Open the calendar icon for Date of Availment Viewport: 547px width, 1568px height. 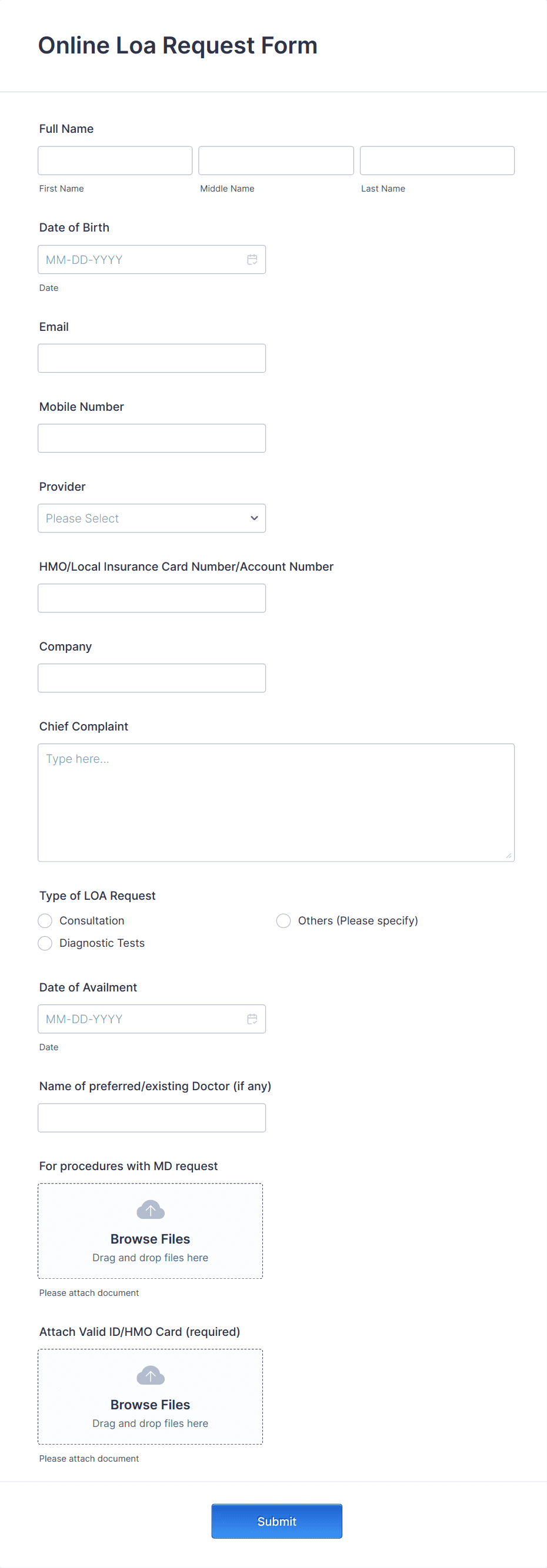[x=252, y=1018]
